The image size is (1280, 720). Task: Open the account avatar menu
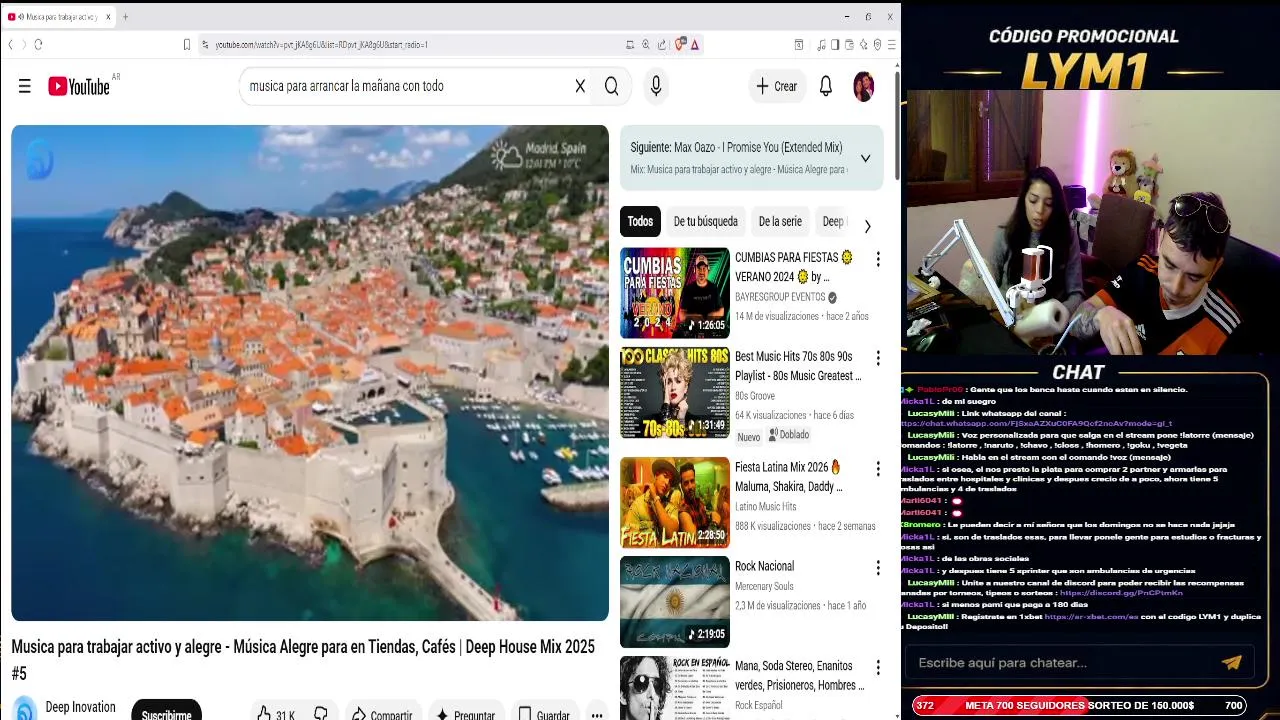click(863, 86)
